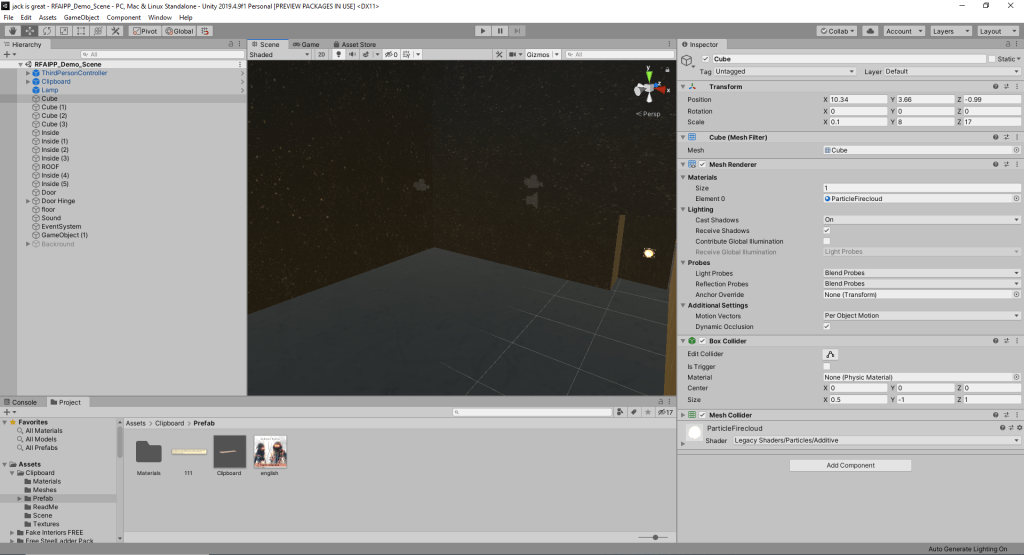Image resolution: width=1024 pixels, height=555 pixels.
Task: Open the GameObject menu
Action: [81, 17]
